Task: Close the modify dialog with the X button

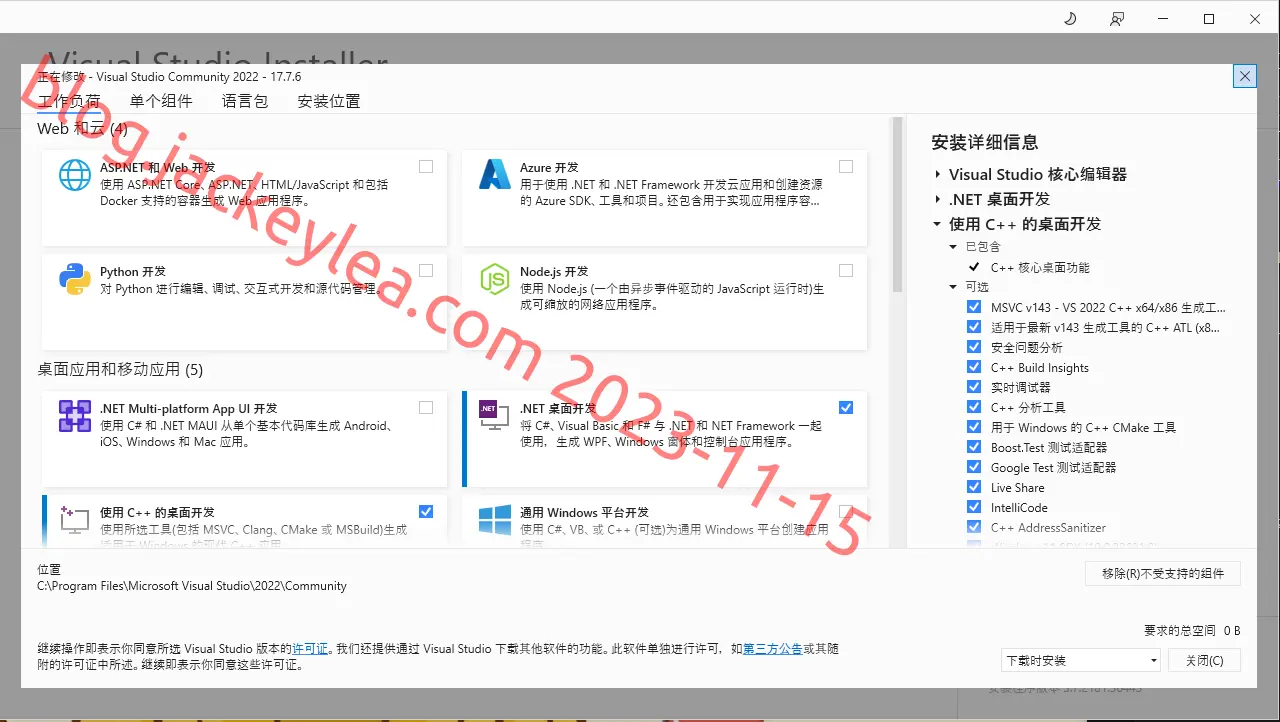Action: (1244, 76)
